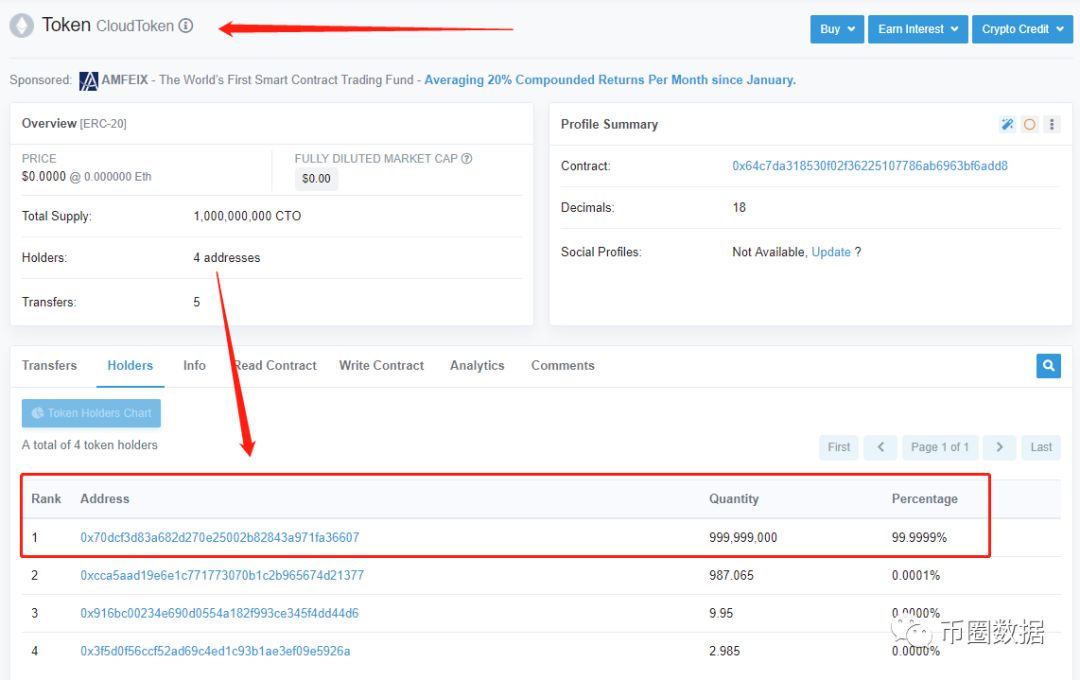
Task: Select the 9.95 quantity value
Action: click(x=720, y=613)
